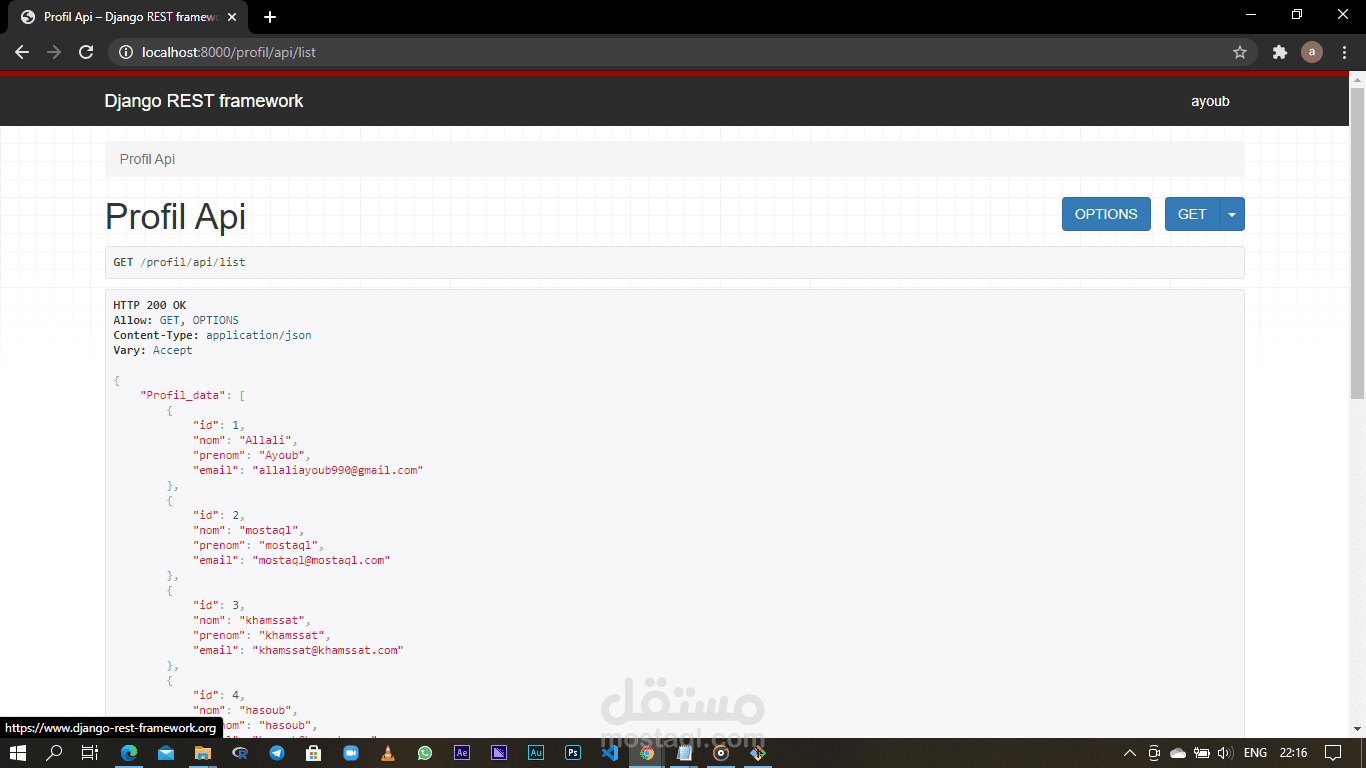This screenshot has width=1366, height=768.
Task: Open the Extensions puzzle-piece menu
Action: pyautogui.click(x=1279, y=52)
